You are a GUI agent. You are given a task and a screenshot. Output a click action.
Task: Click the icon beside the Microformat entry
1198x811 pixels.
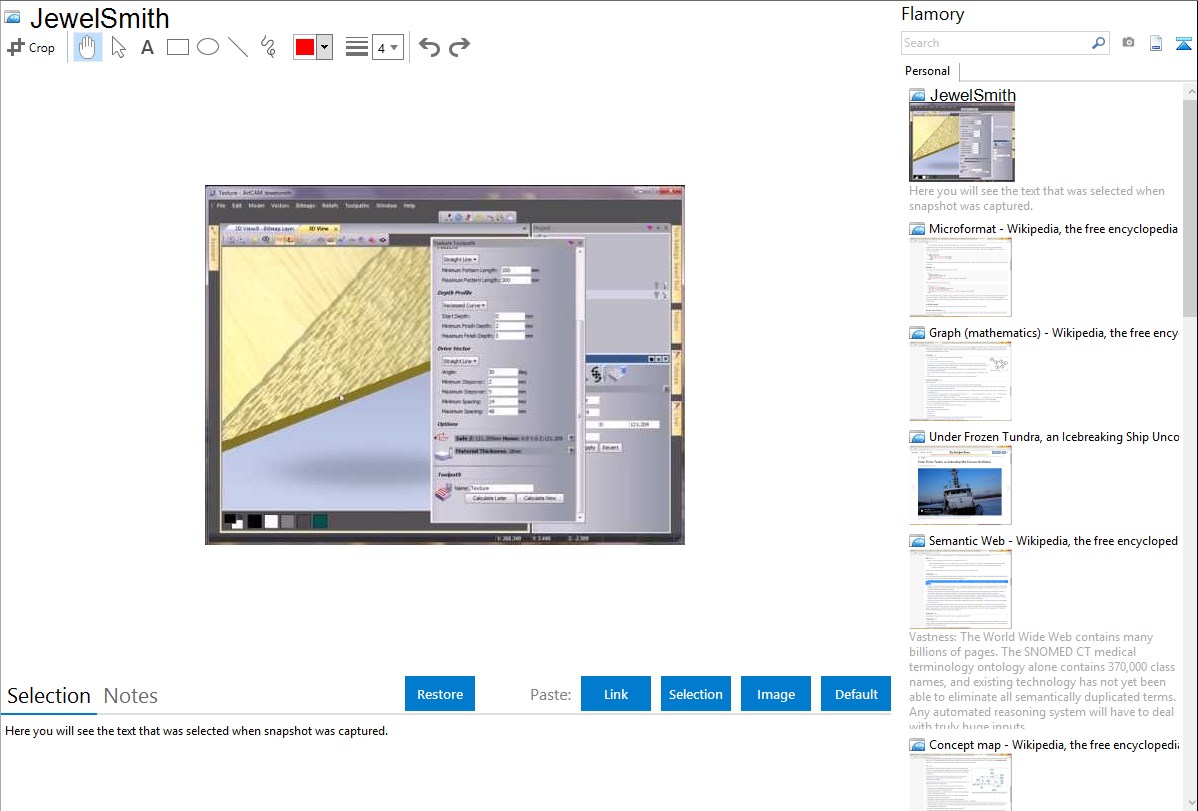coord(917,229)
